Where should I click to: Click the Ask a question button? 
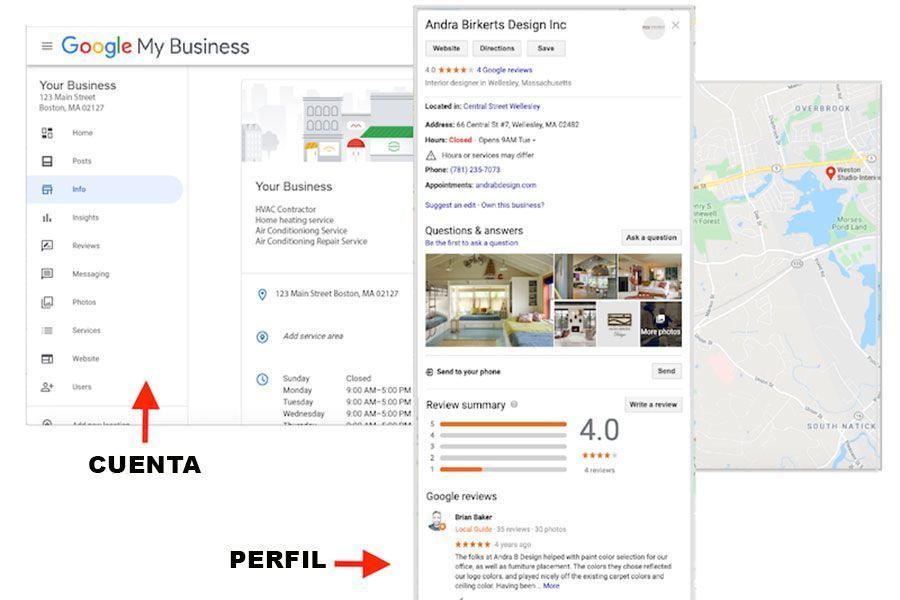(x=651, y=238)
